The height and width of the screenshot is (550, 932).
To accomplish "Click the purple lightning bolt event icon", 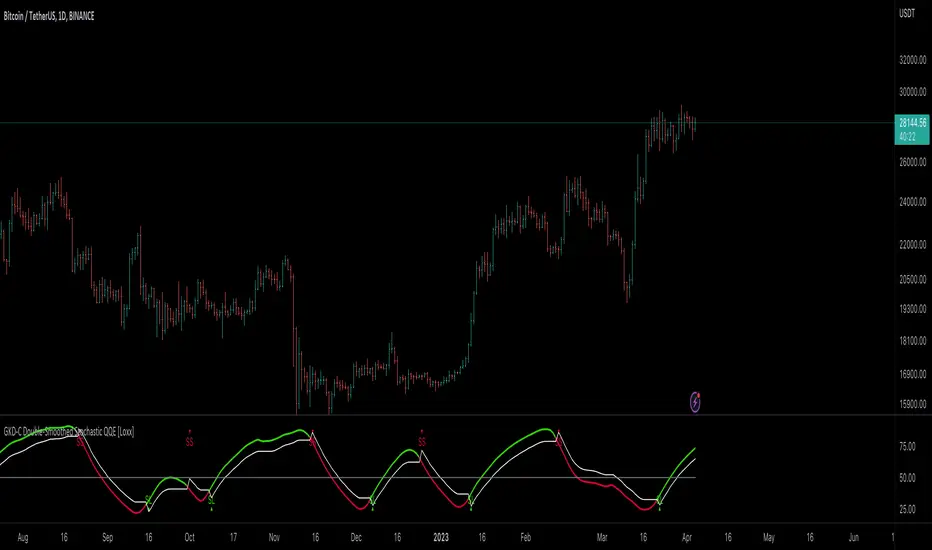I will (x=695, y=403).
